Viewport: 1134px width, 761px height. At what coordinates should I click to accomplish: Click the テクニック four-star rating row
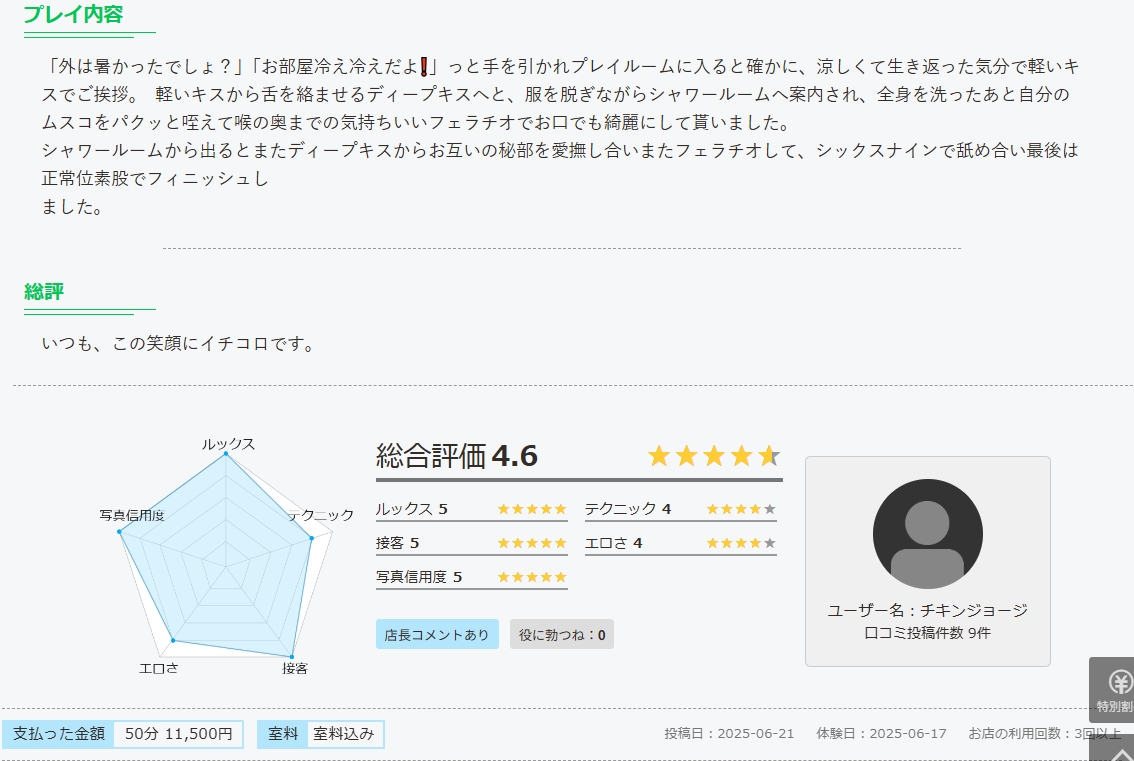[680, 509]
